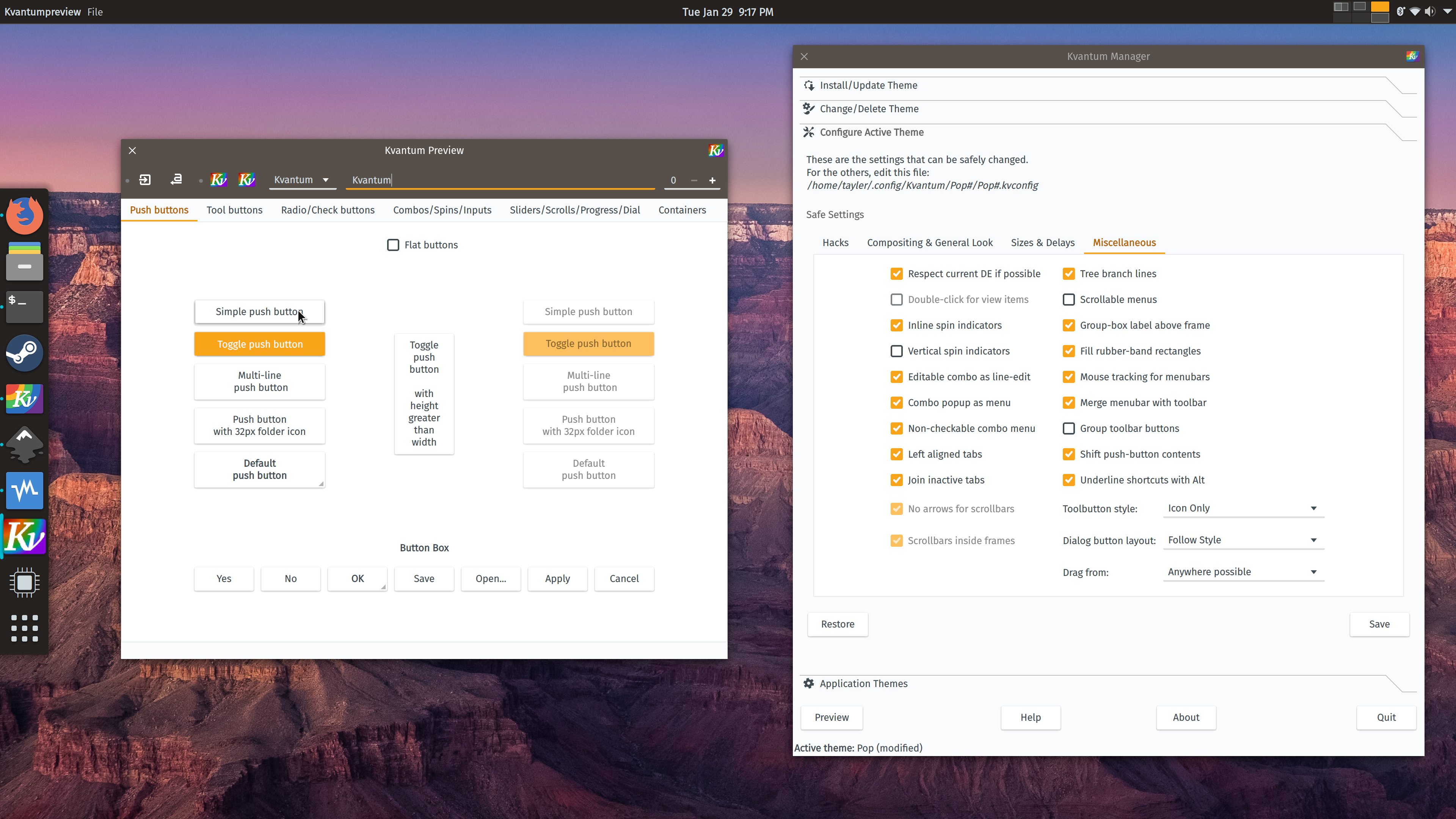1456x819 pixels.
Task: Open Compositing & General Look tab
Action: coord(930,243)
